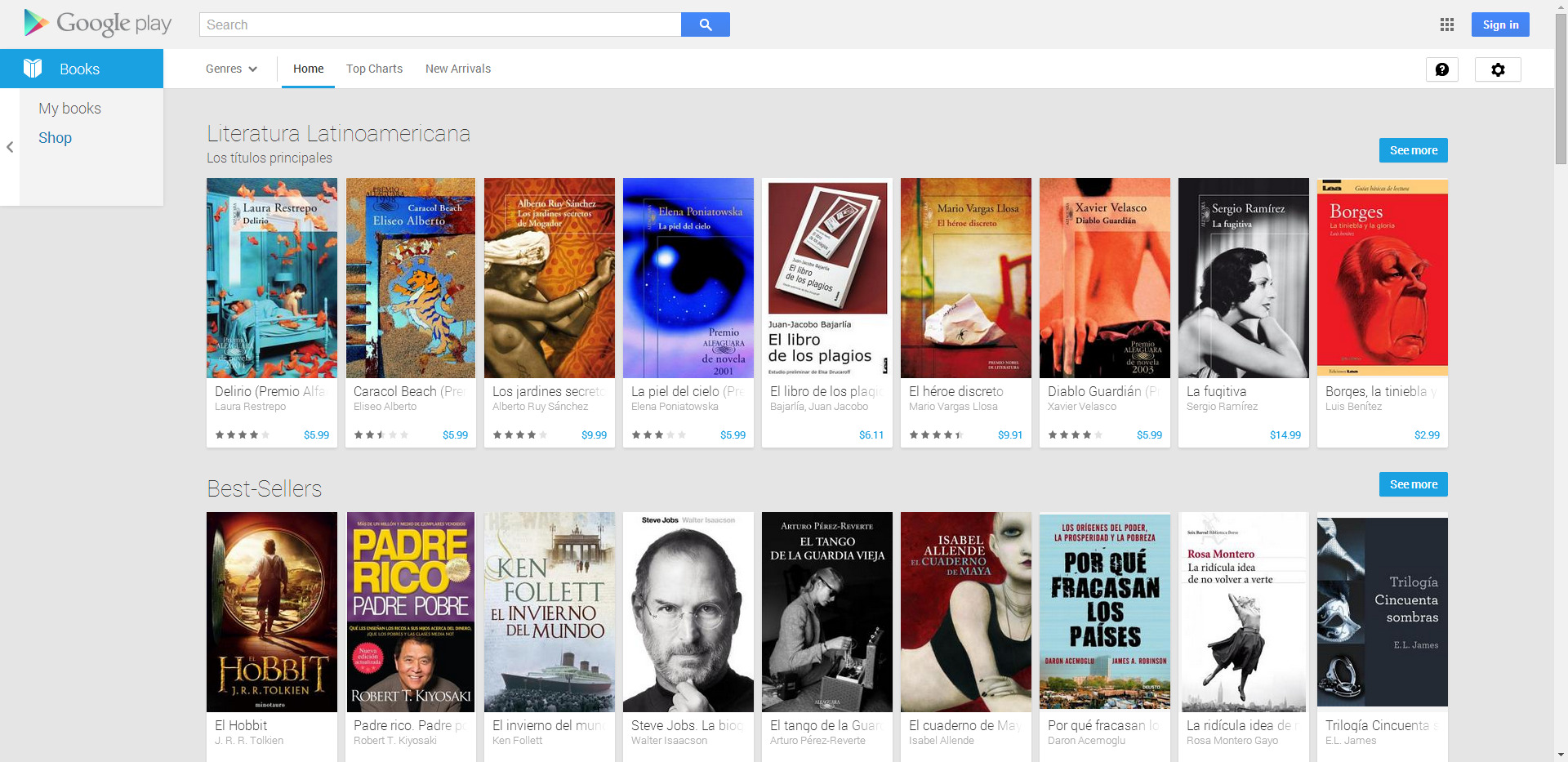
Task: Open the help question mark icon
Action: click(x=1441, y=69)
